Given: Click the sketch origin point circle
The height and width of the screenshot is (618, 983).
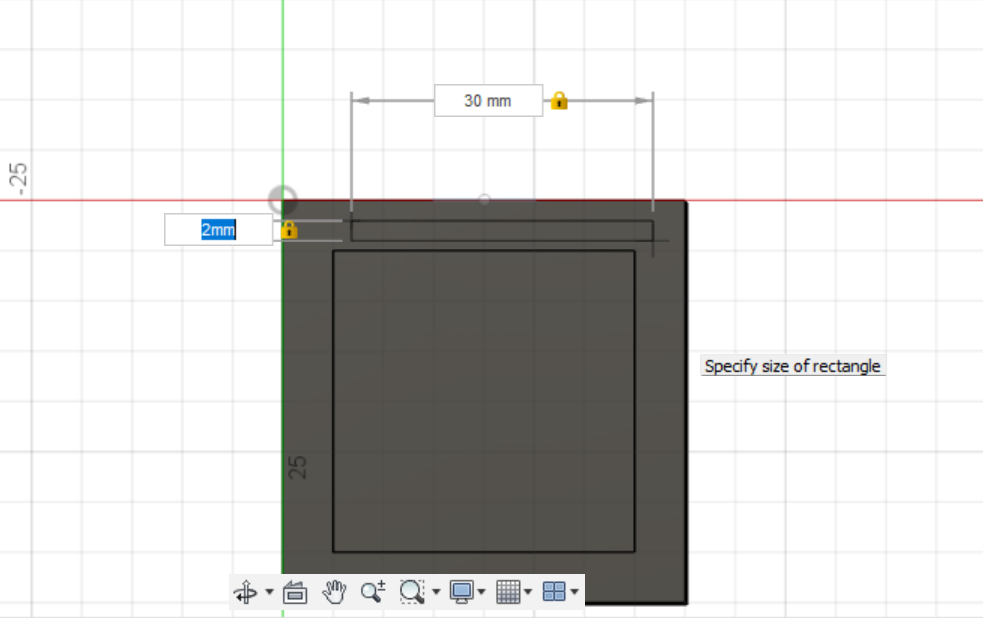Looking at the screenshot, I should pyautogui.click(x=283, y=200).
